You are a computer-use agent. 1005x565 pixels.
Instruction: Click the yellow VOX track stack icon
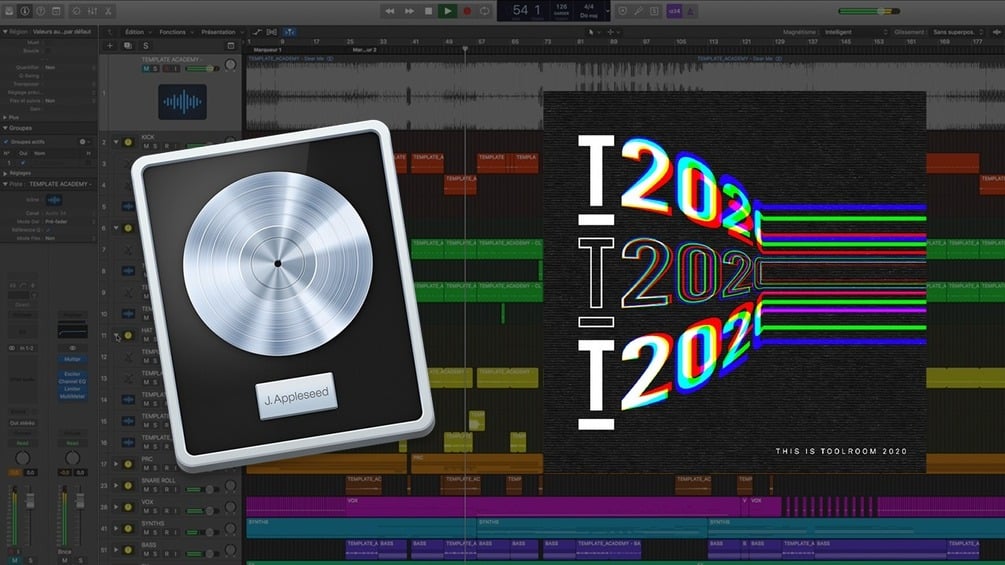coord(128,507)
